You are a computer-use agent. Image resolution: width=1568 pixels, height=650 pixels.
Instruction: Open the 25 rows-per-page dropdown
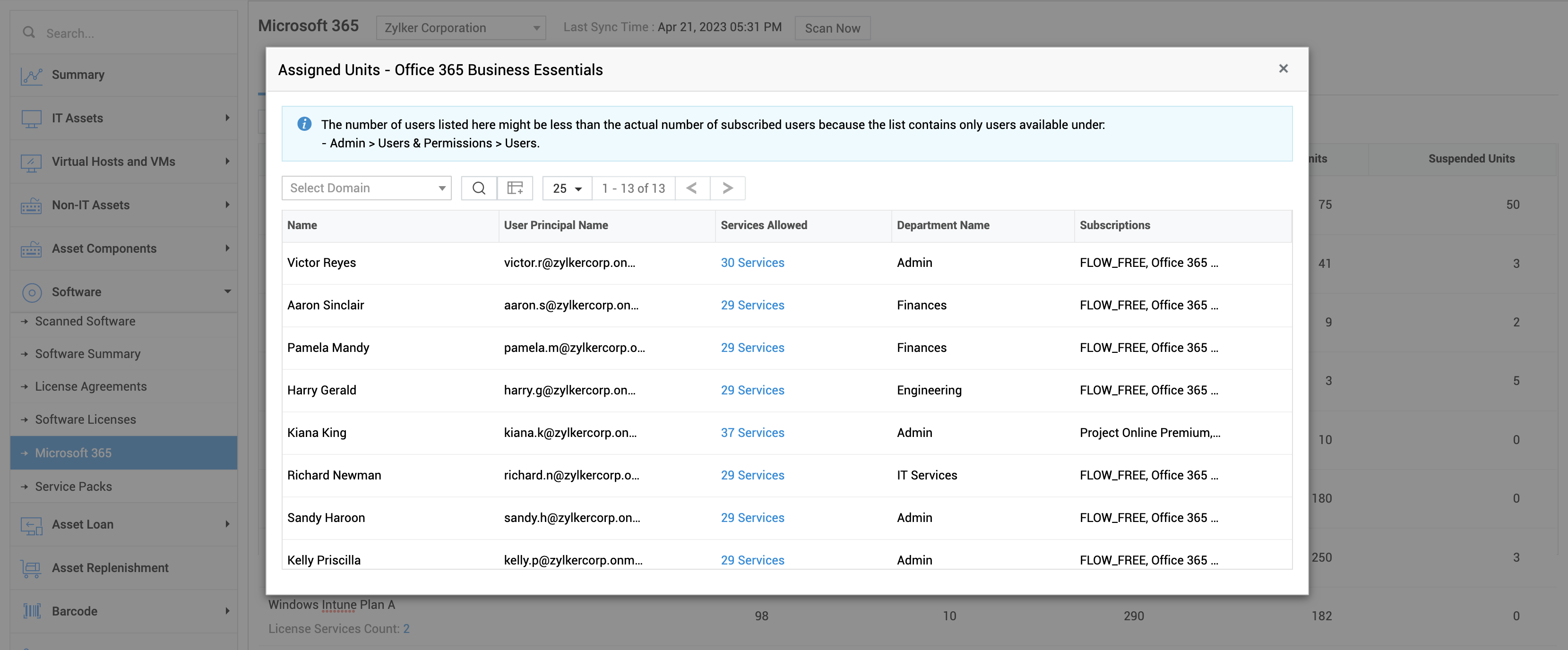click(x=567, y=188)
